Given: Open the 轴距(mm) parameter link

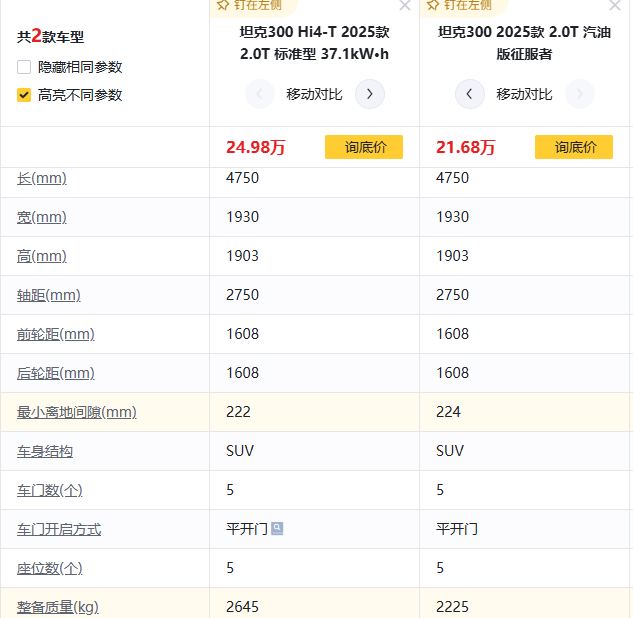Looking at the screenshot, I should click(x=48, y=295).
